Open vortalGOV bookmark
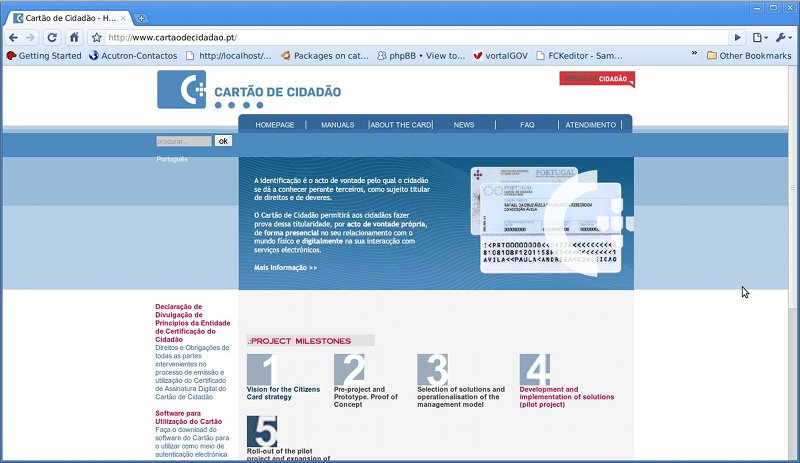Image resolution: width=800 pixels, height=463 pixels. pos(501,56)
